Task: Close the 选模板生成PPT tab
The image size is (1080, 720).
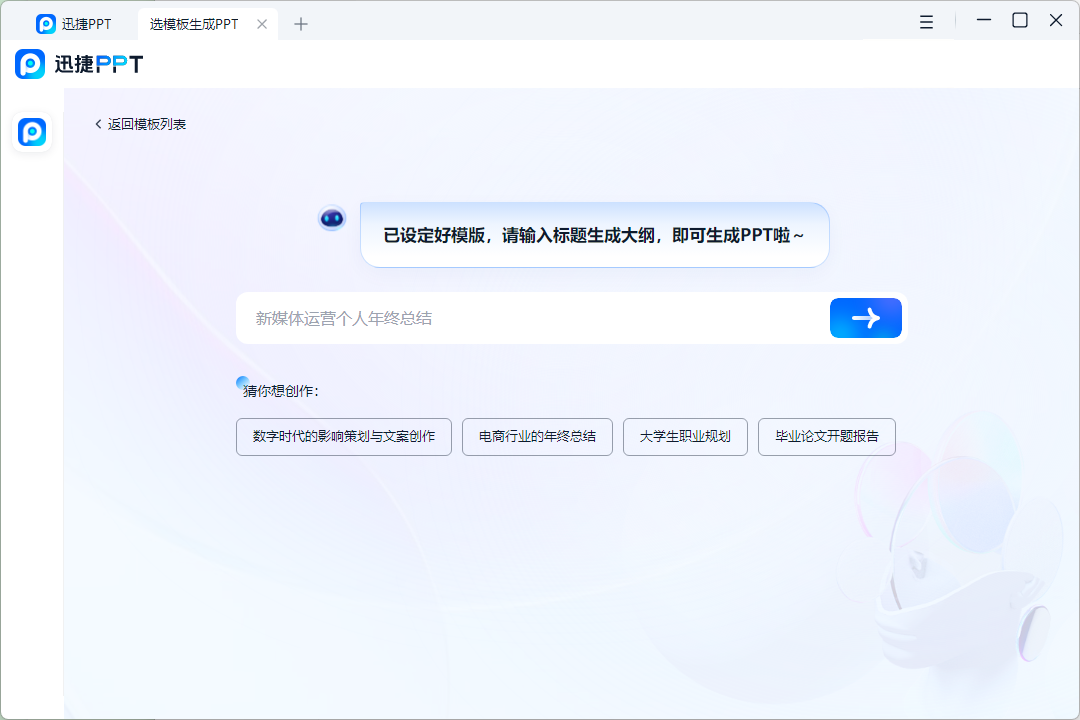Action: [262, 24]
